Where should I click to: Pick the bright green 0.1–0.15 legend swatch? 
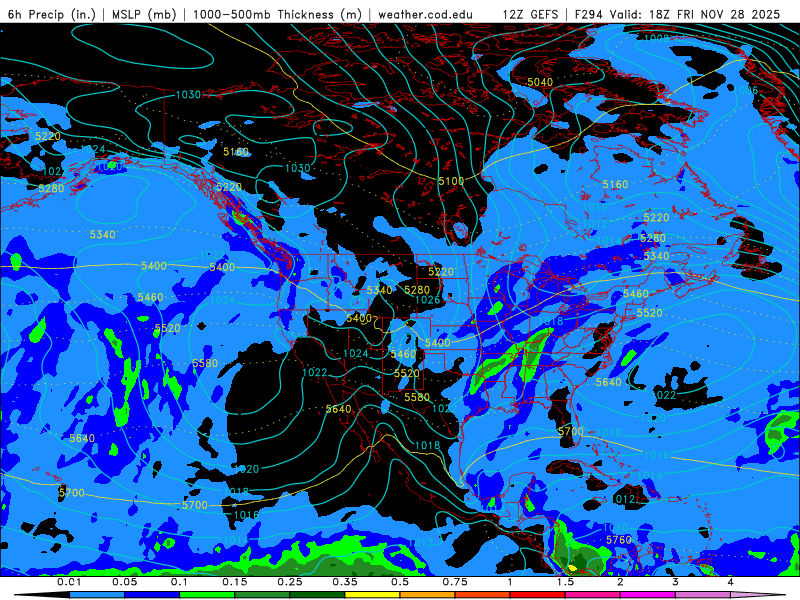(207, 595)
